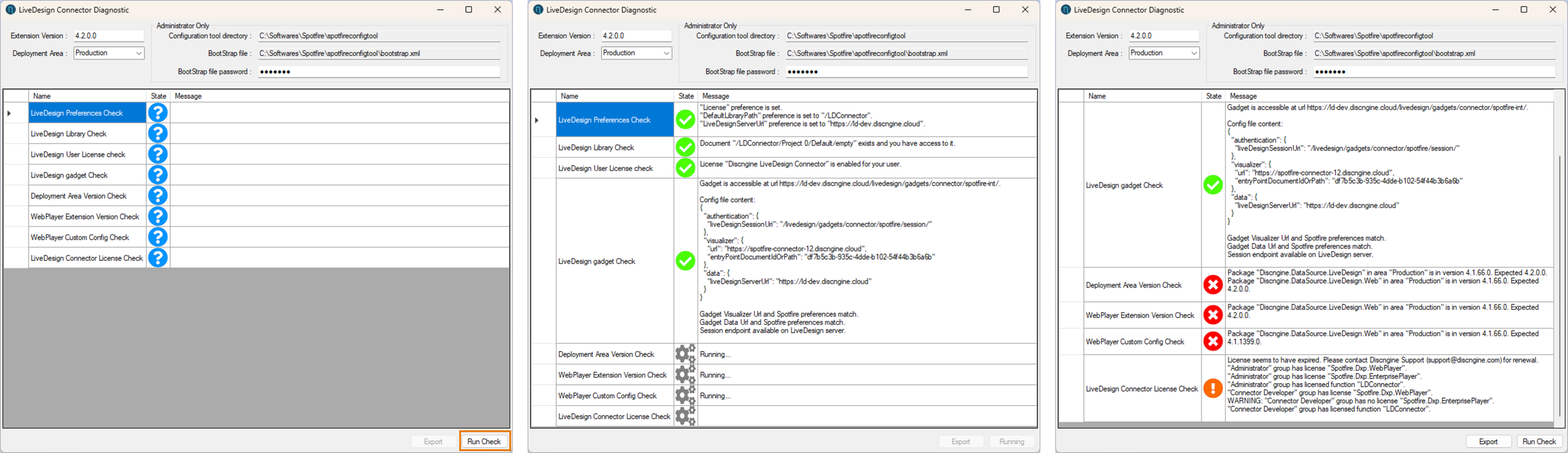
Task: Click Message column header in left window
Action: click(340, 96)
